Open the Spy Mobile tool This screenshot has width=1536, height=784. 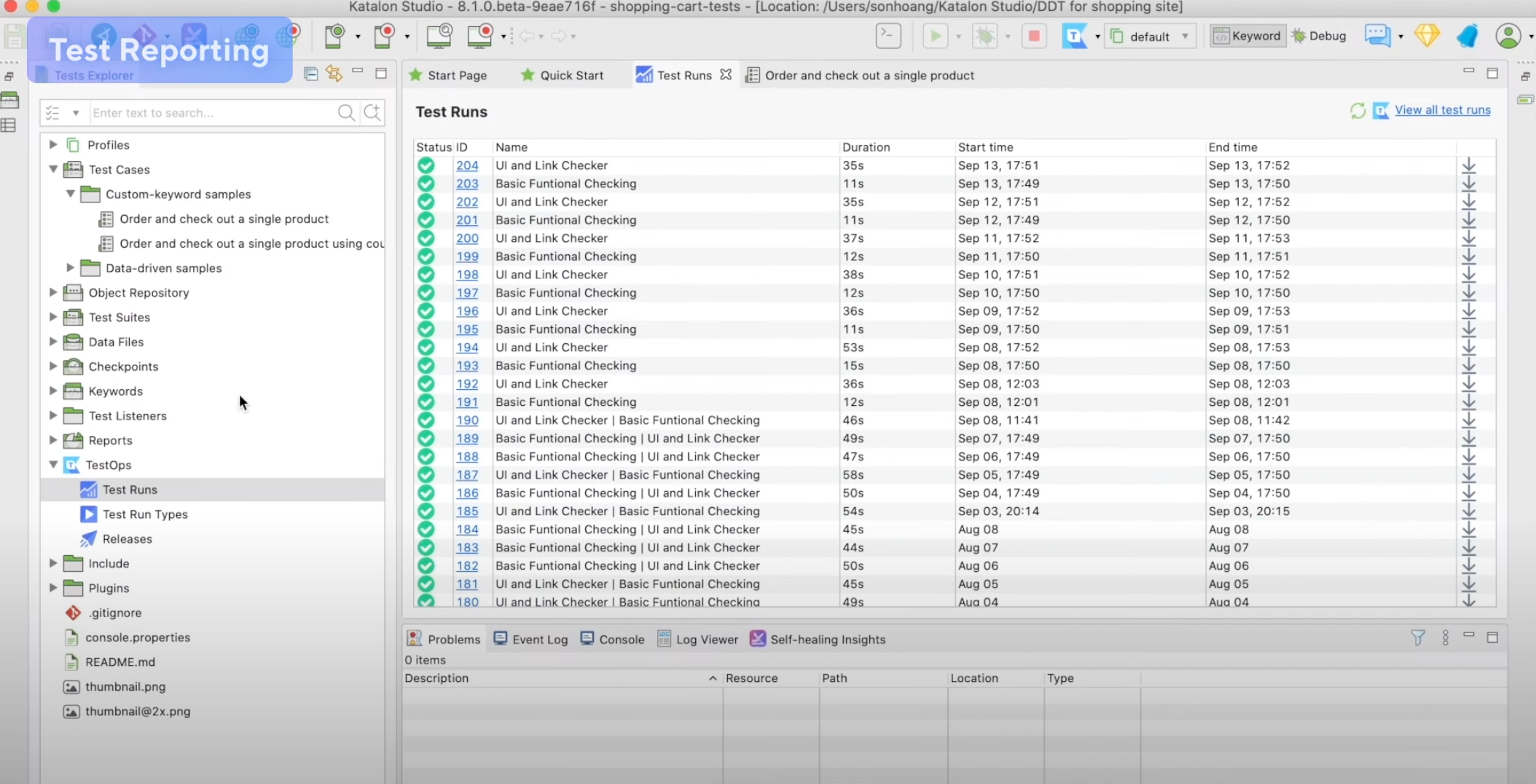pyautogui.click(x=335, y=36)
